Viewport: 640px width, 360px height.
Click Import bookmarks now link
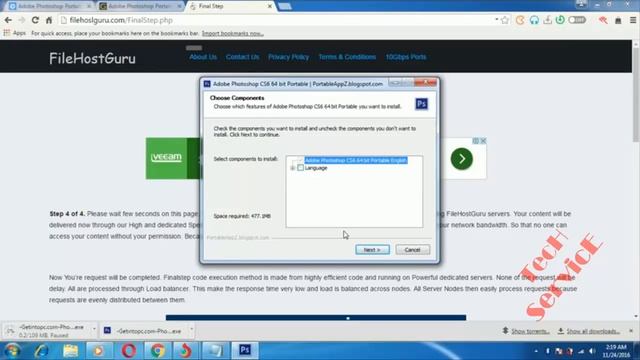click(233, 33)
